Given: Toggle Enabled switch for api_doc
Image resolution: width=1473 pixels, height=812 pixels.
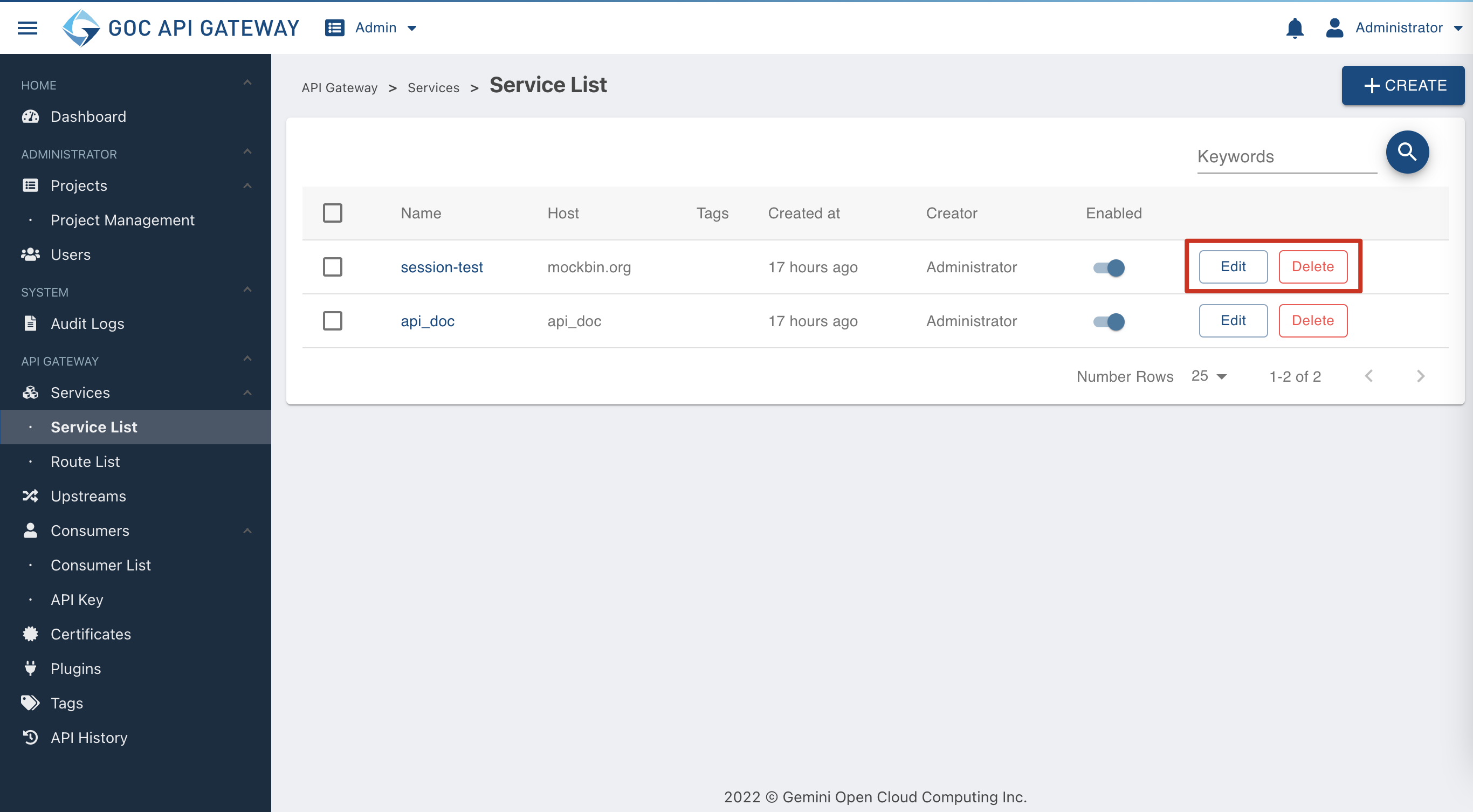Looking at the screenshot, I should 1109,321.
